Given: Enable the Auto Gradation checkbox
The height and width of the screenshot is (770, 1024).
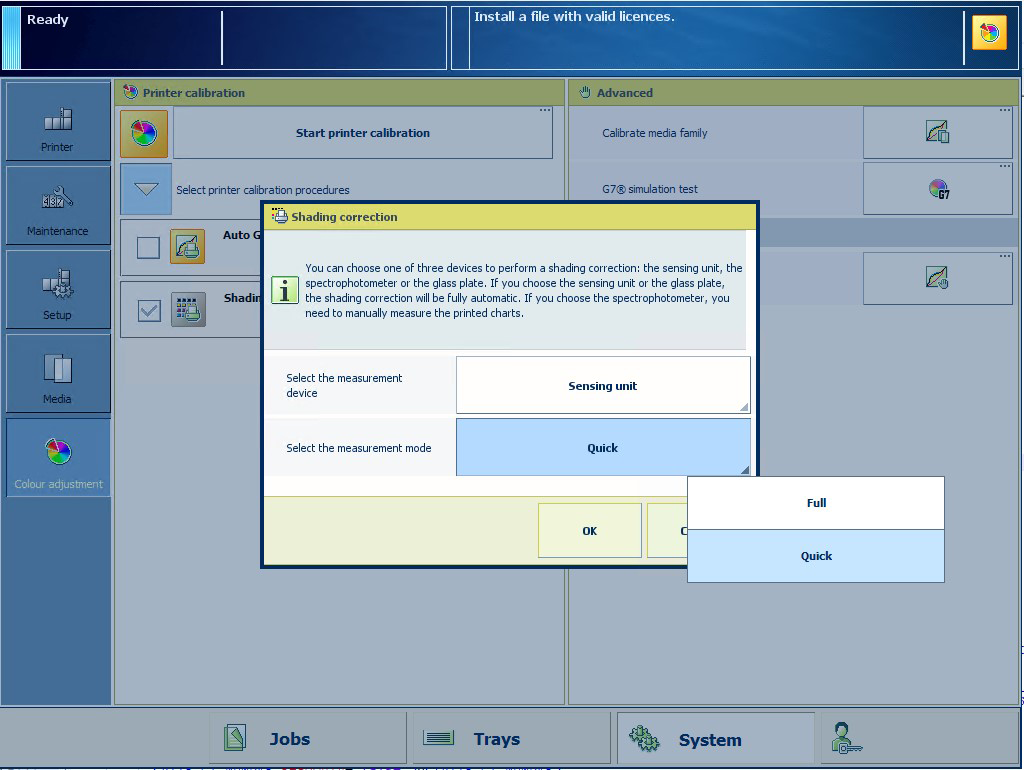Looking at the screenshot, I should coord(148,247).
